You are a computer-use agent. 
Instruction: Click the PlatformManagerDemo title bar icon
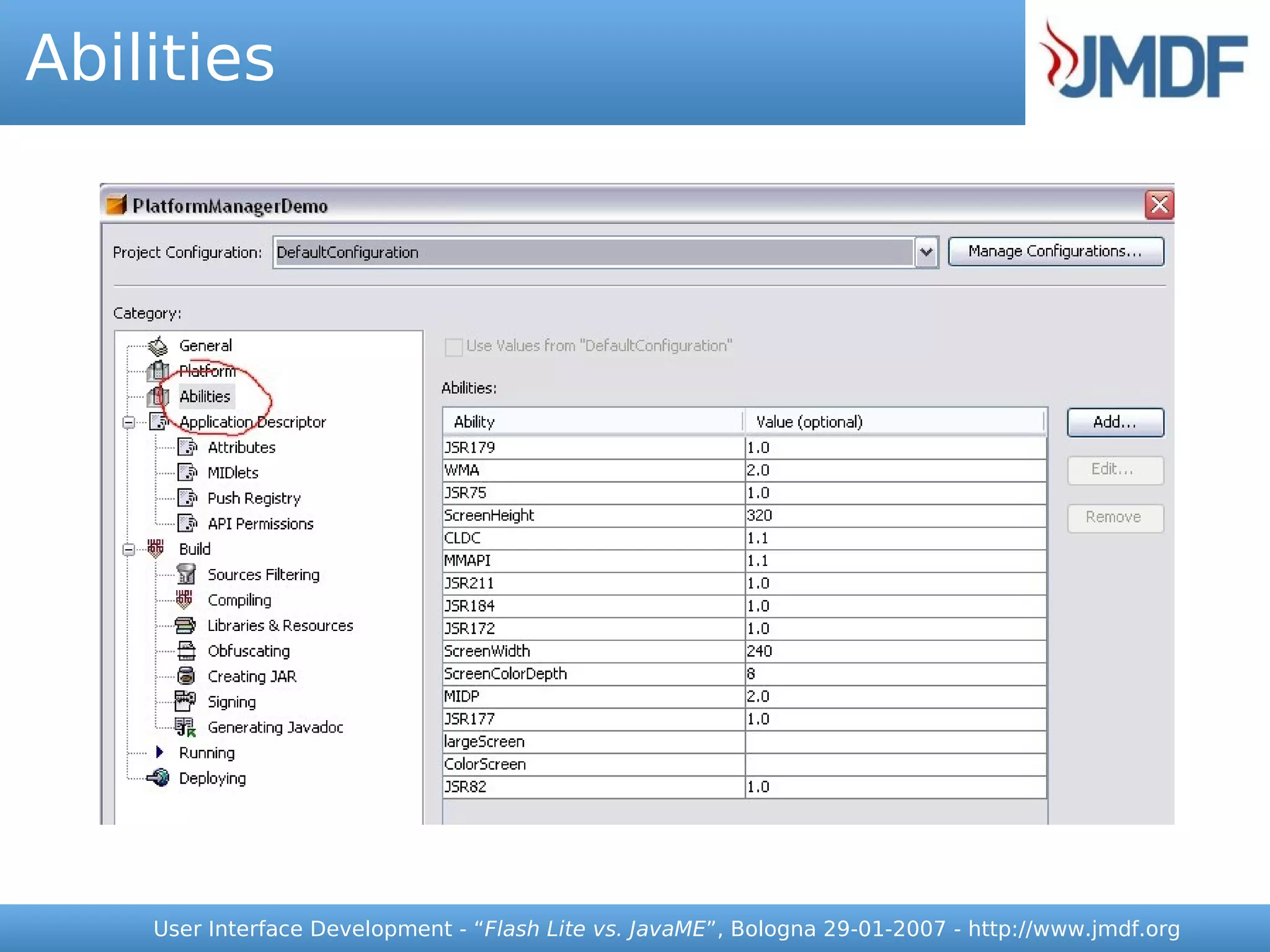point(116,205)
